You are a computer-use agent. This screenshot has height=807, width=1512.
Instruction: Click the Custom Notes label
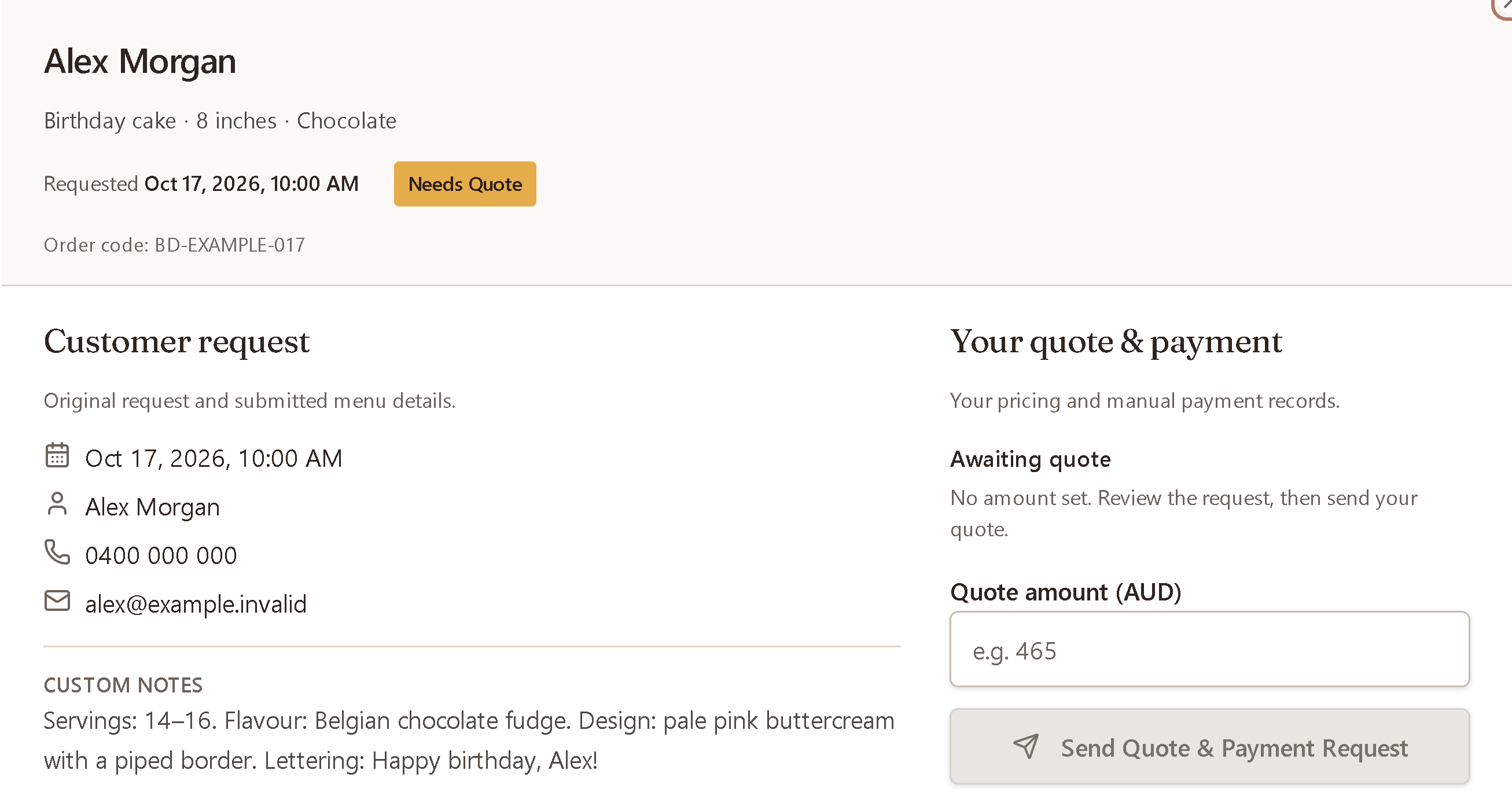123,686
